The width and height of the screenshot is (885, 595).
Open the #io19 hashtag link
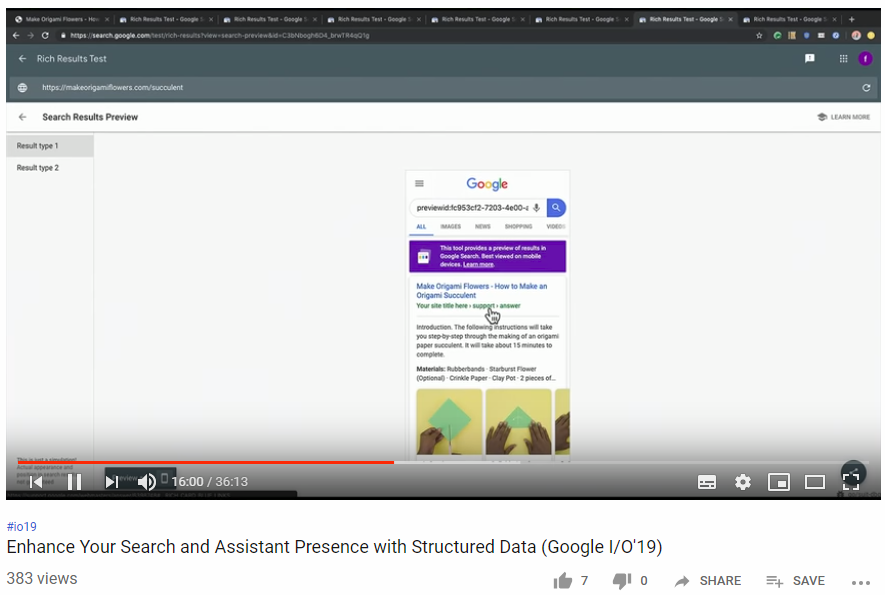pos(21,527)
